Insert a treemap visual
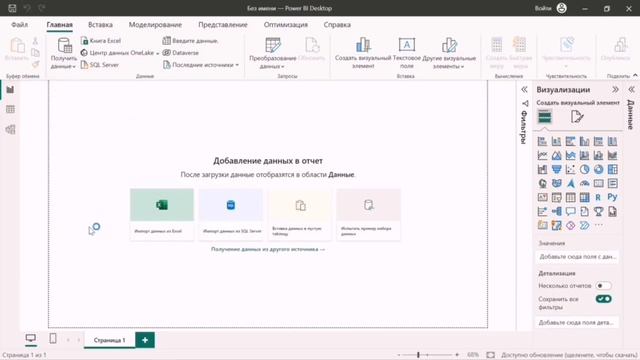The width and height of the screenshot is (640, 360). point(613,169)
